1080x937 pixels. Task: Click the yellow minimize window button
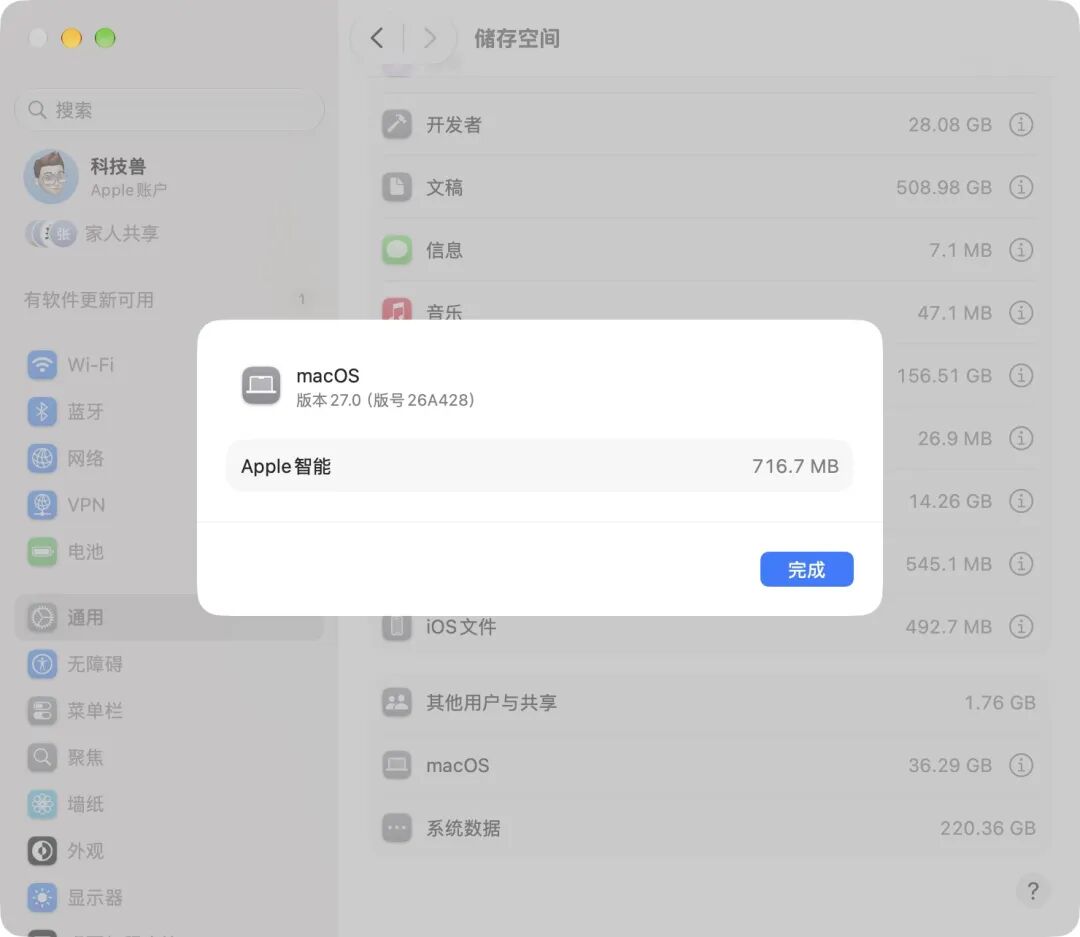(71, 37)
